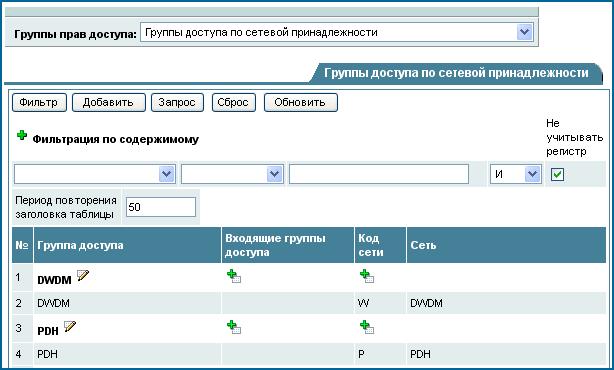
Task: Click the PDH network name in 'Сеть' column
Action: (420, 354)
